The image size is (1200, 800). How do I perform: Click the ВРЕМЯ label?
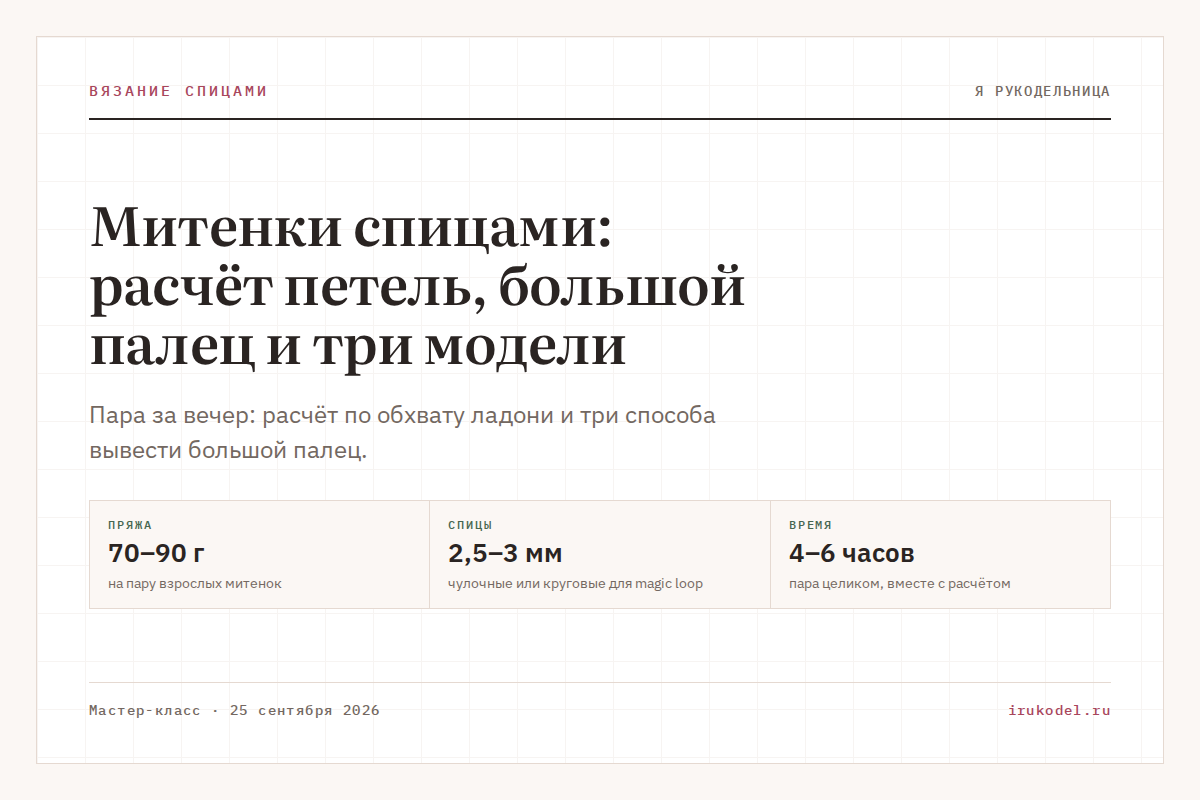810,525
